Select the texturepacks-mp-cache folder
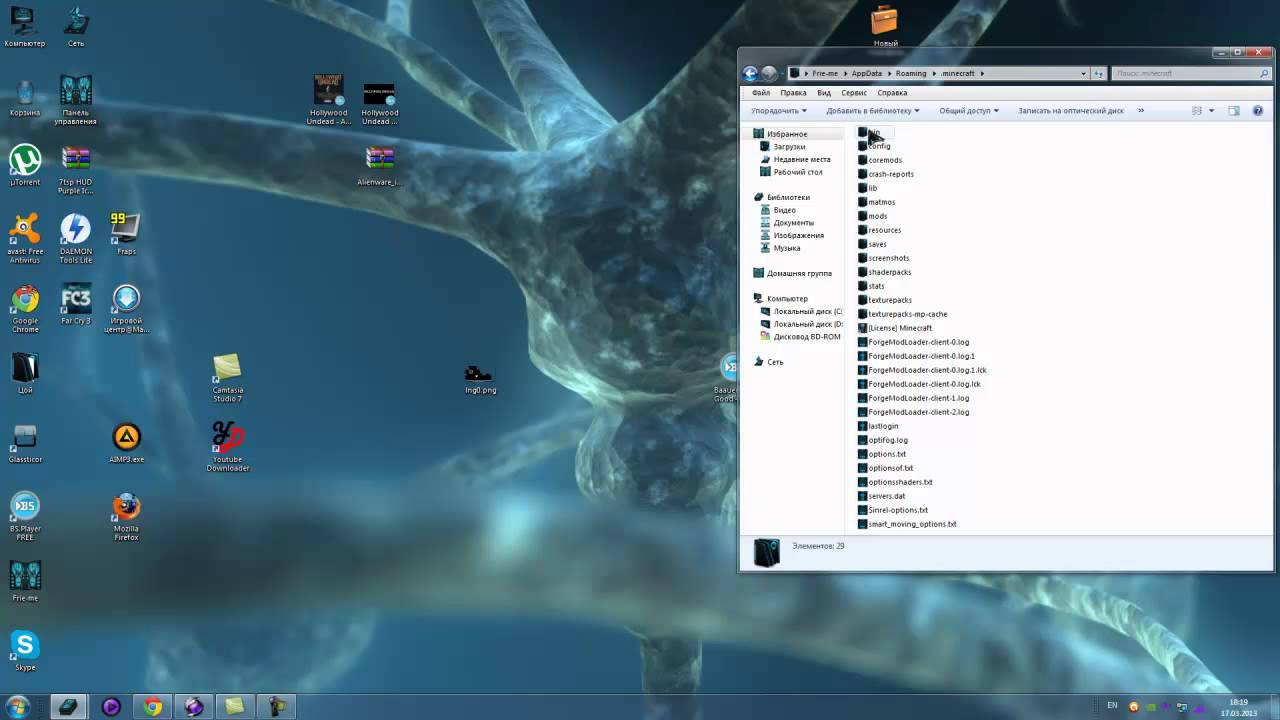 pos(902,314)
